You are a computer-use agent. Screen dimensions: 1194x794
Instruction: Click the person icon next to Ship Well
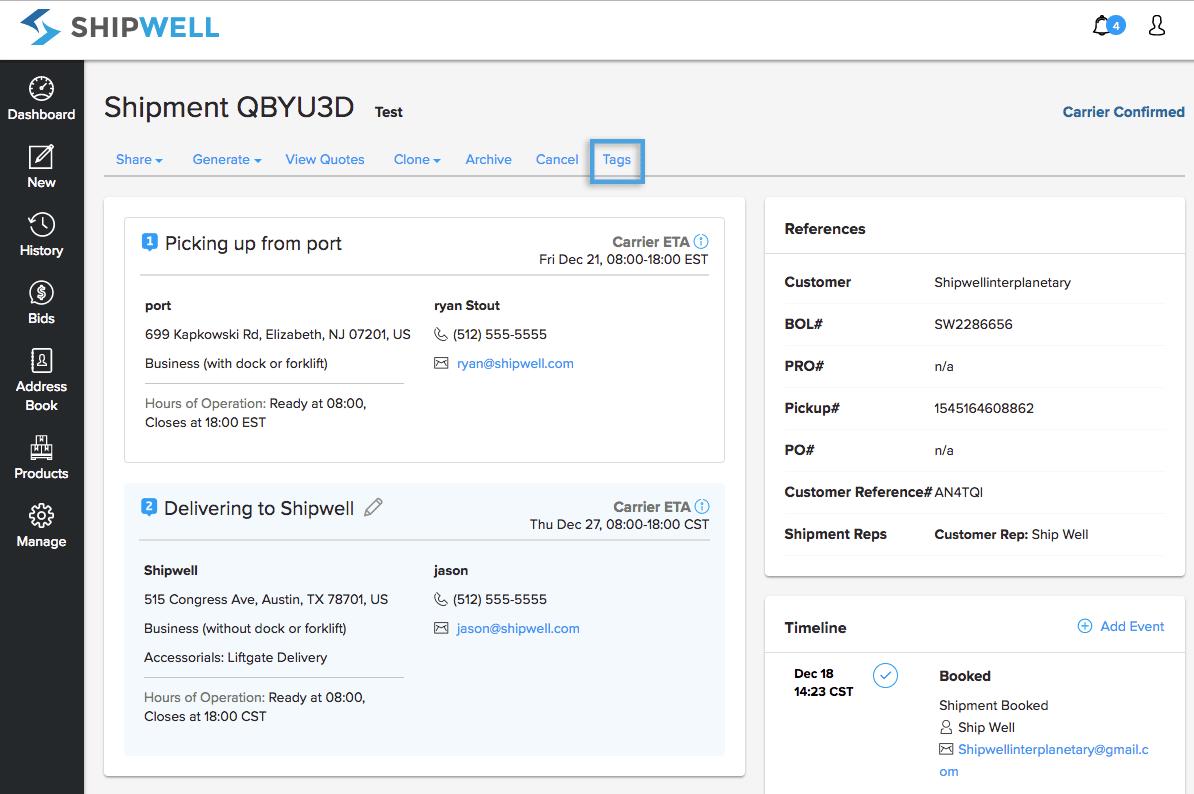[946, 727]
